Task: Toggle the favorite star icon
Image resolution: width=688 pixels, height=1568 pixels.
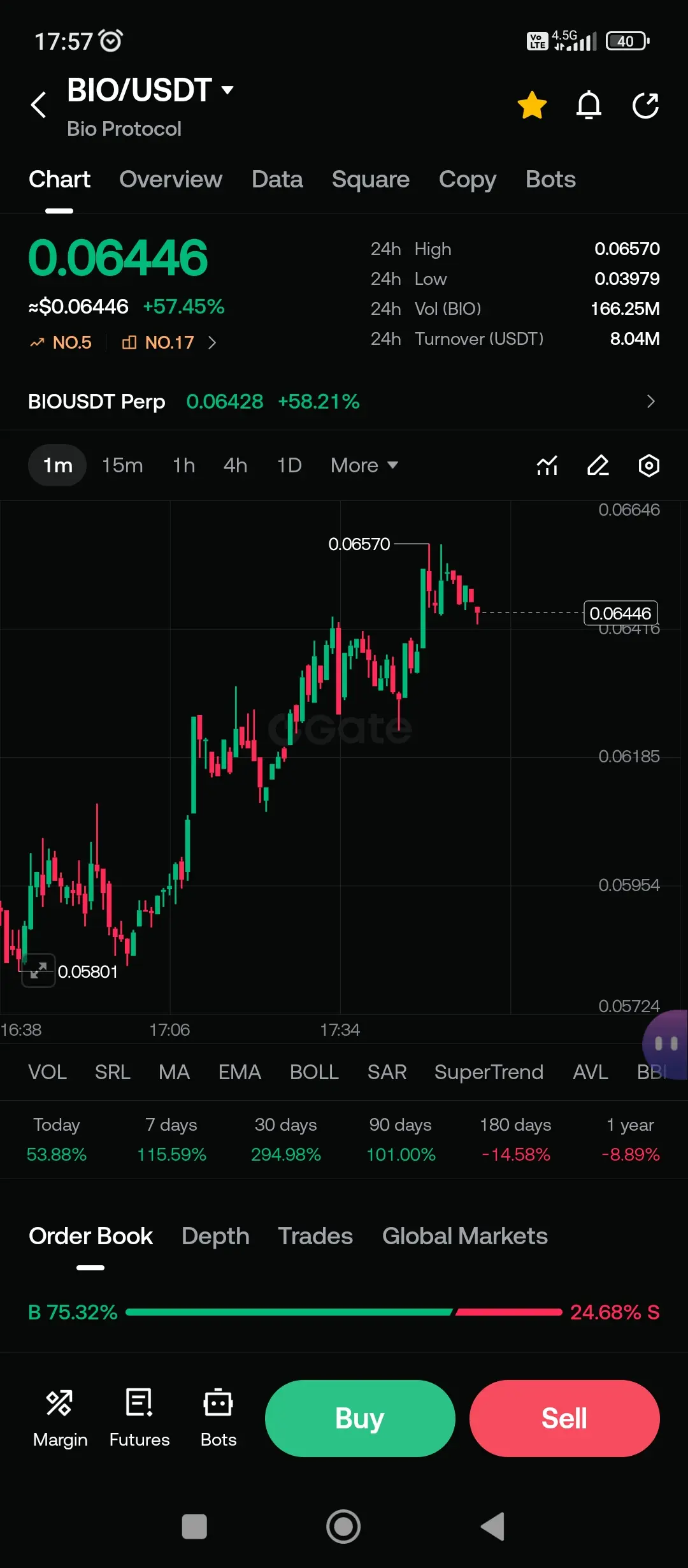Action: (532, 105)
